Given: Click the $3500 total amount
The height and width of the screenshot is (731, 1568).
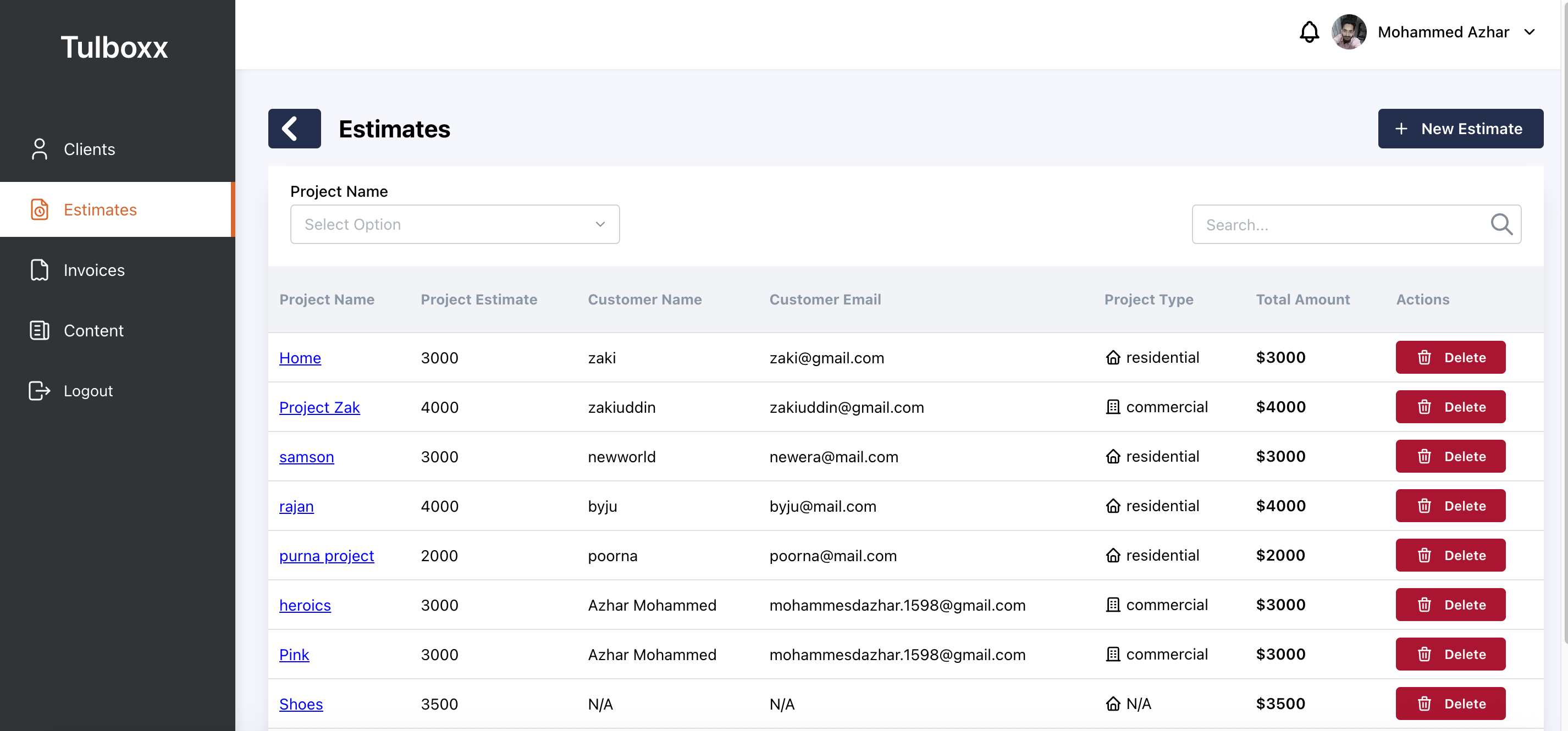Looking at the screenshot, I should pos(1280,704).
